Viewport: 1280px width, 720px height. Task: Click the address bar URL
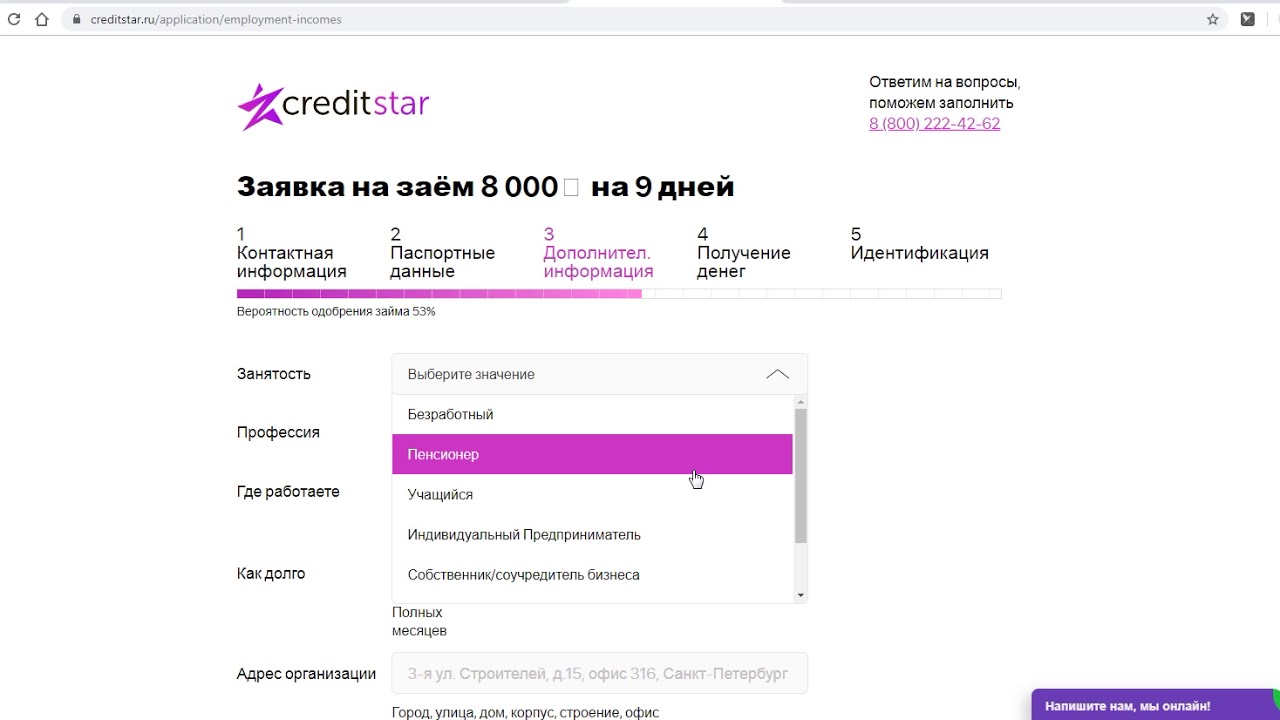pyautogui.click(x=216, y=19)
